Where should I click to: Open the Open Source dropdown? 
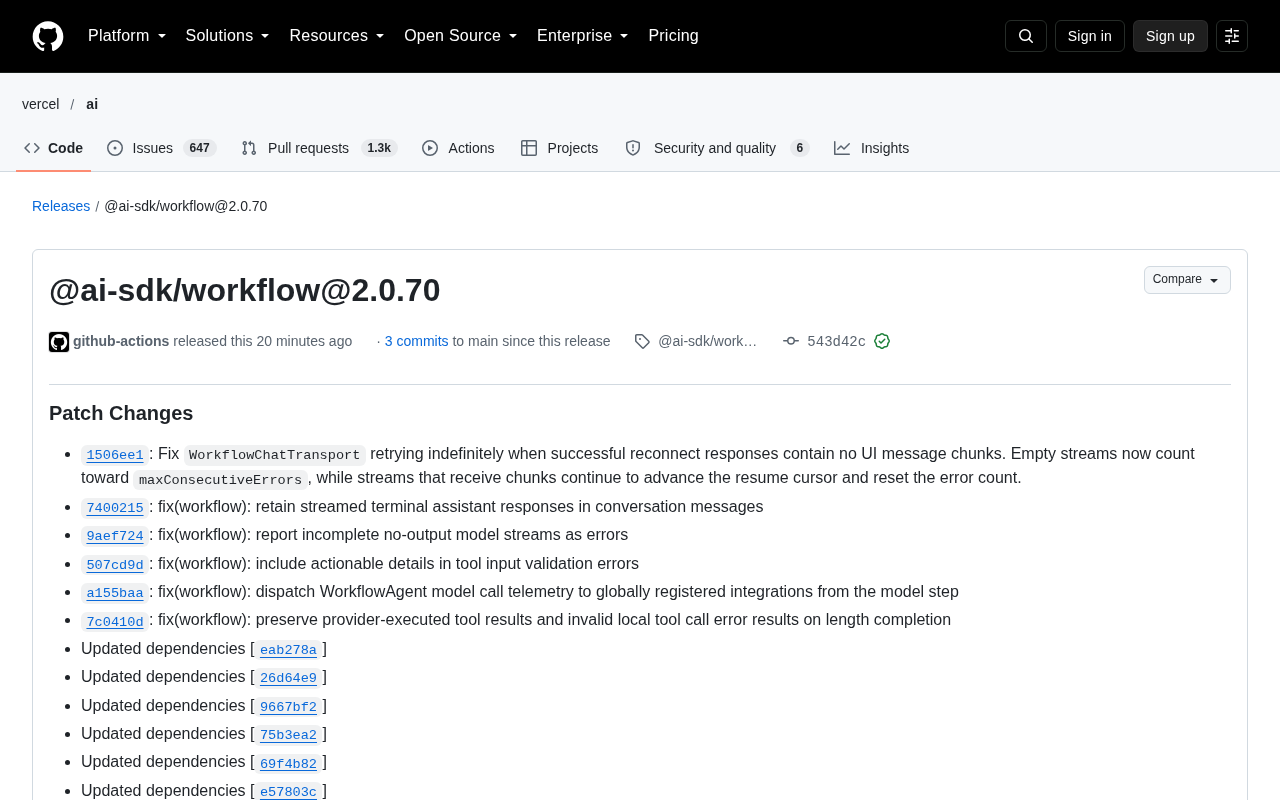pyautogui.click(x=461, y=36)
